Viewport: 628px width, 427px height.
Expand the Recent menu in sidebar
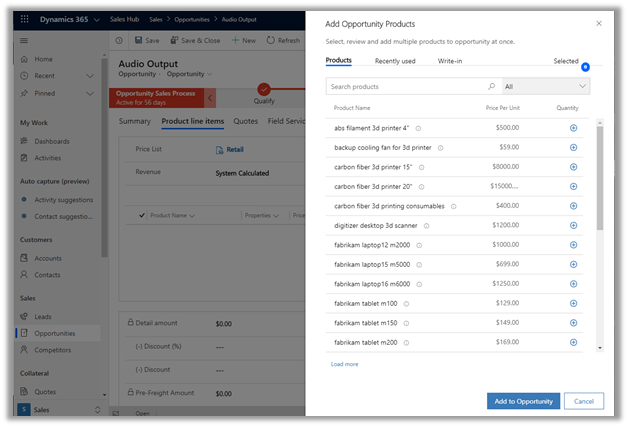coord(45,75)
